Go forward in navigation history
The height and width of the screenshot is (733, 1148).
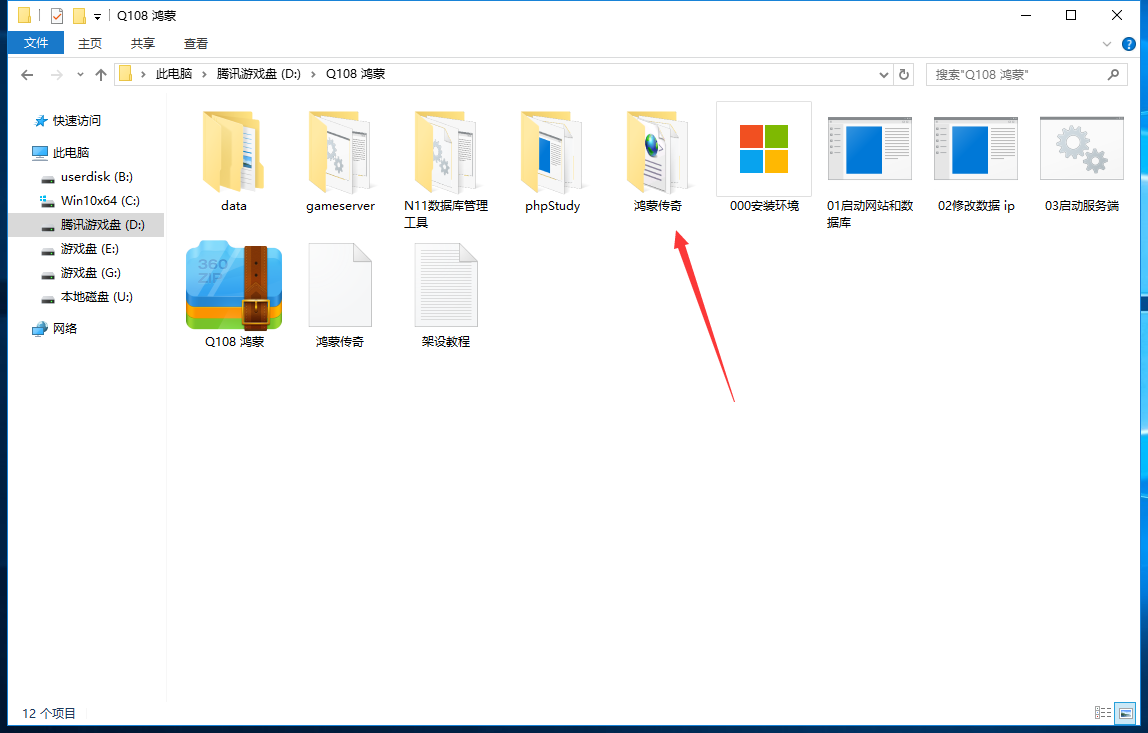pyautogui.click(x=56, y=75)
